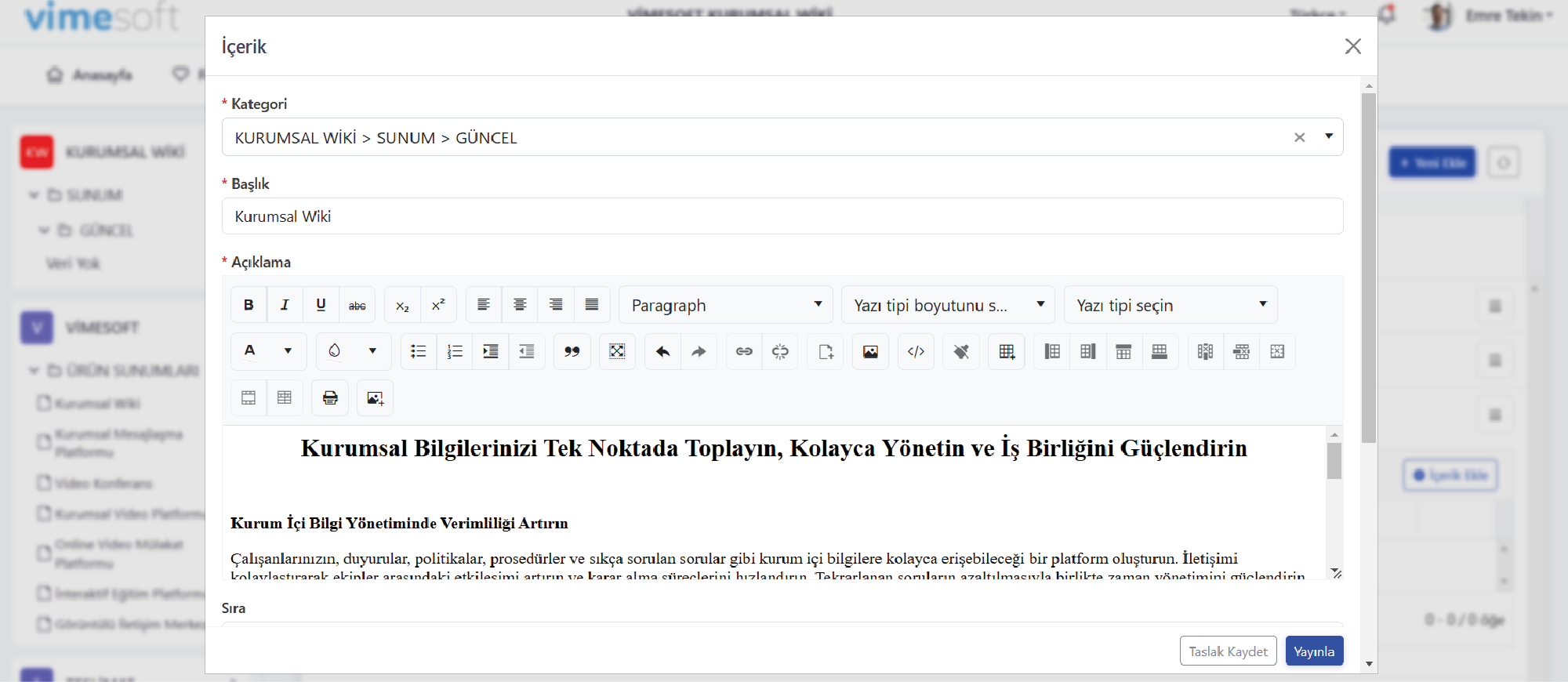Collapse the ÜRÜN SUNUMLARI folder in the sidebar
This screenshot has width=1568, height=682.
point(34,370)
